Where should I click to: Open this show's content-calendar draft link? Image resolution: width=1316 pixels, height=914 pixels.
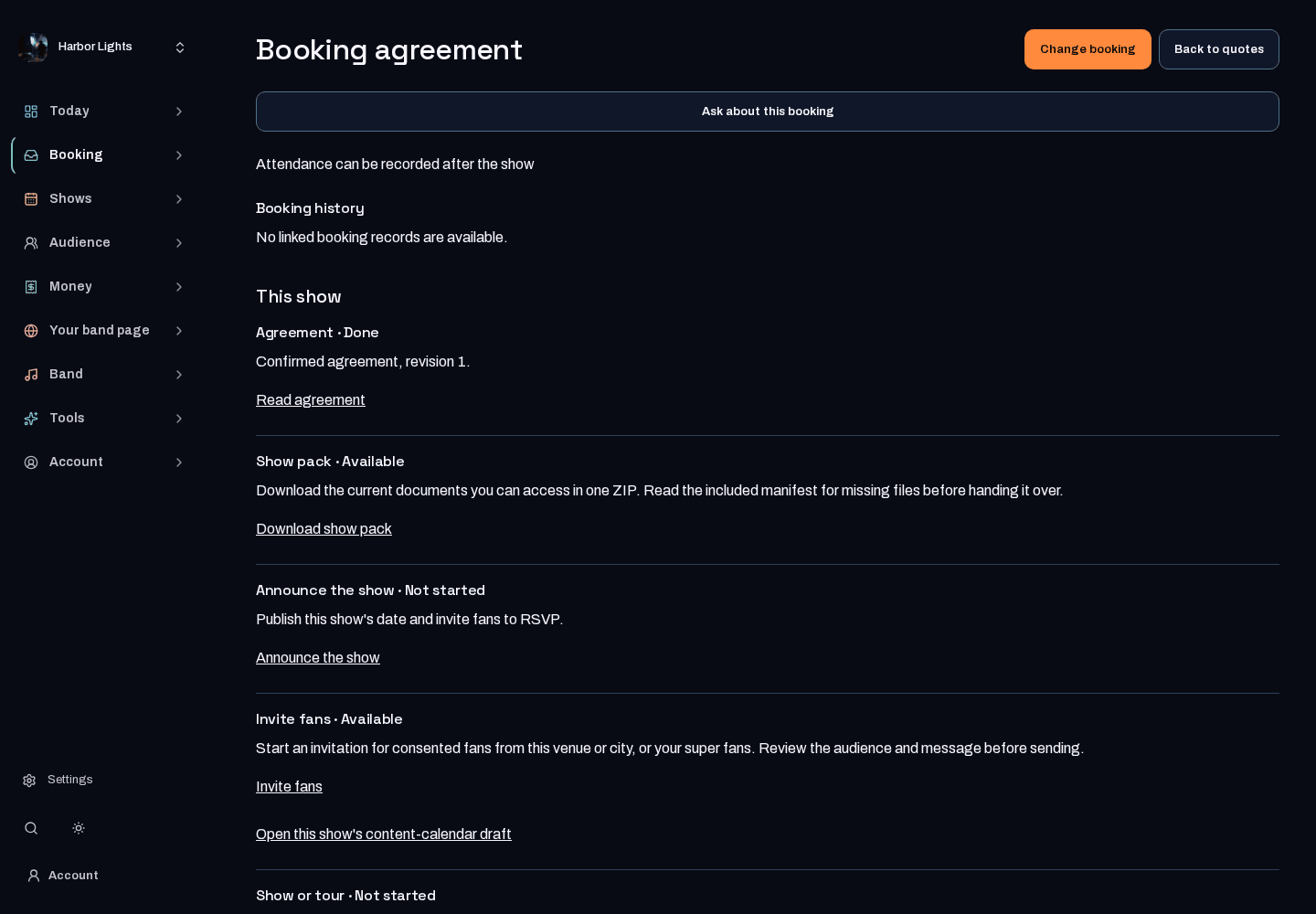(384, 834)
